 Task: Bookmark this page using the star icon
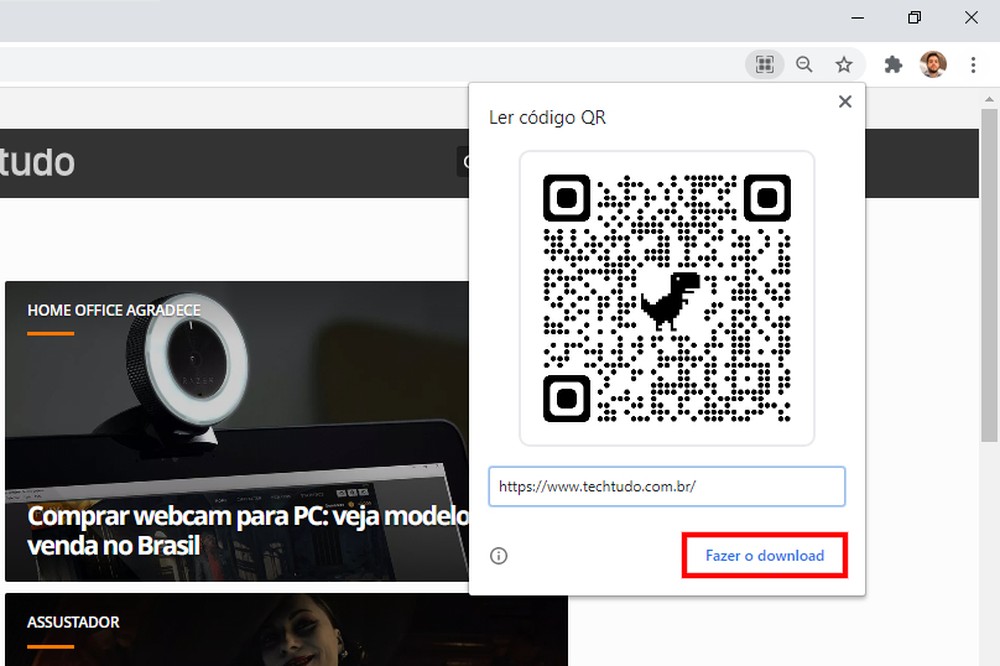(845, 64)
